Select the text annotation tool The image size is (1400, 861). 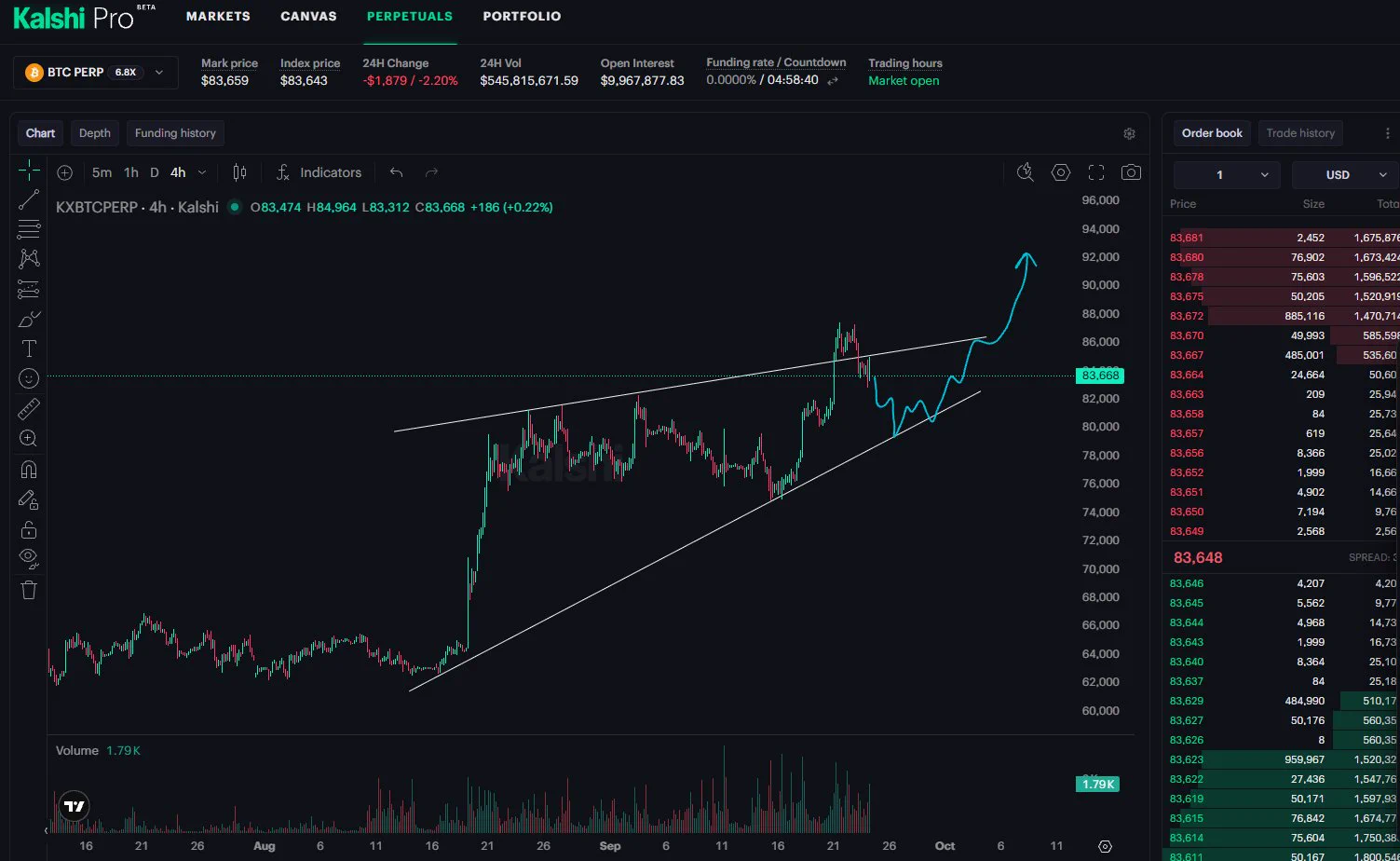coord(29,348)
